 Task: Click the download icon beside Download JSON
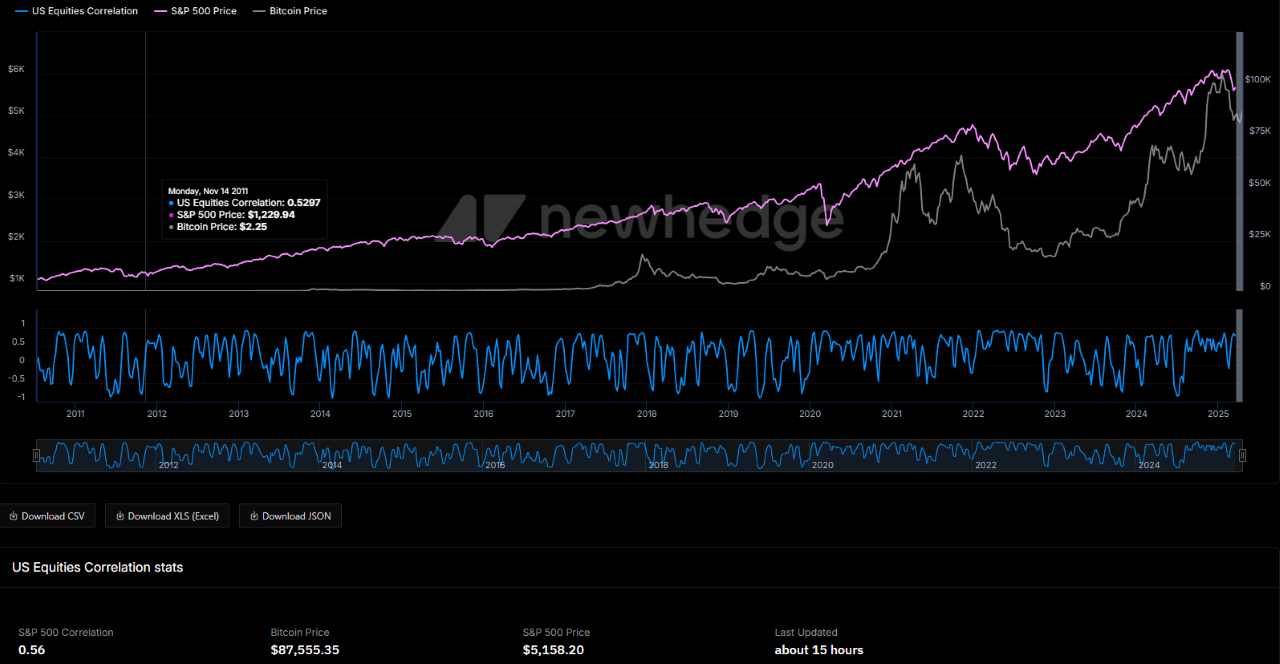point(254,516)
